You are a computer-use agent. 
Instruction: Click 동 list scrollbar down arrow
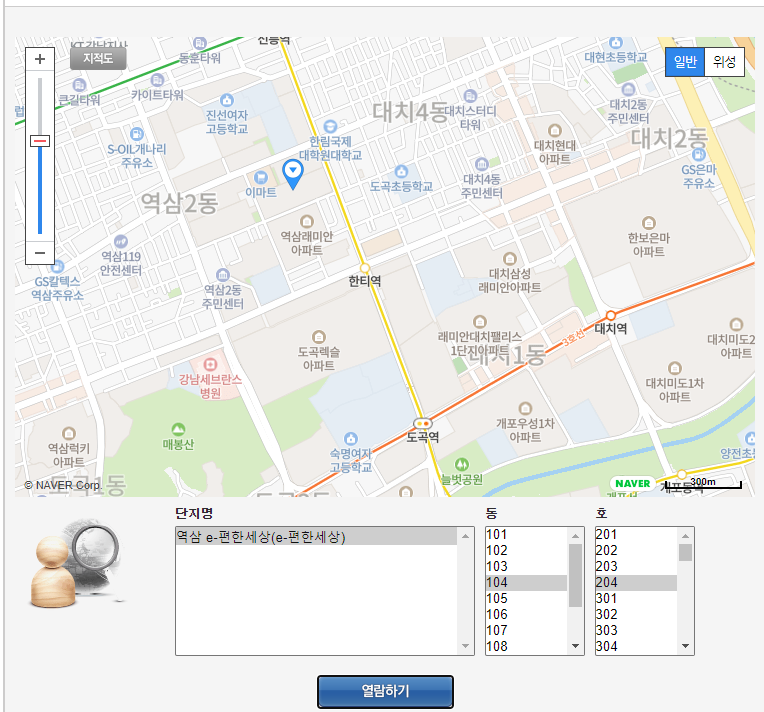click(x=575, y=646)
